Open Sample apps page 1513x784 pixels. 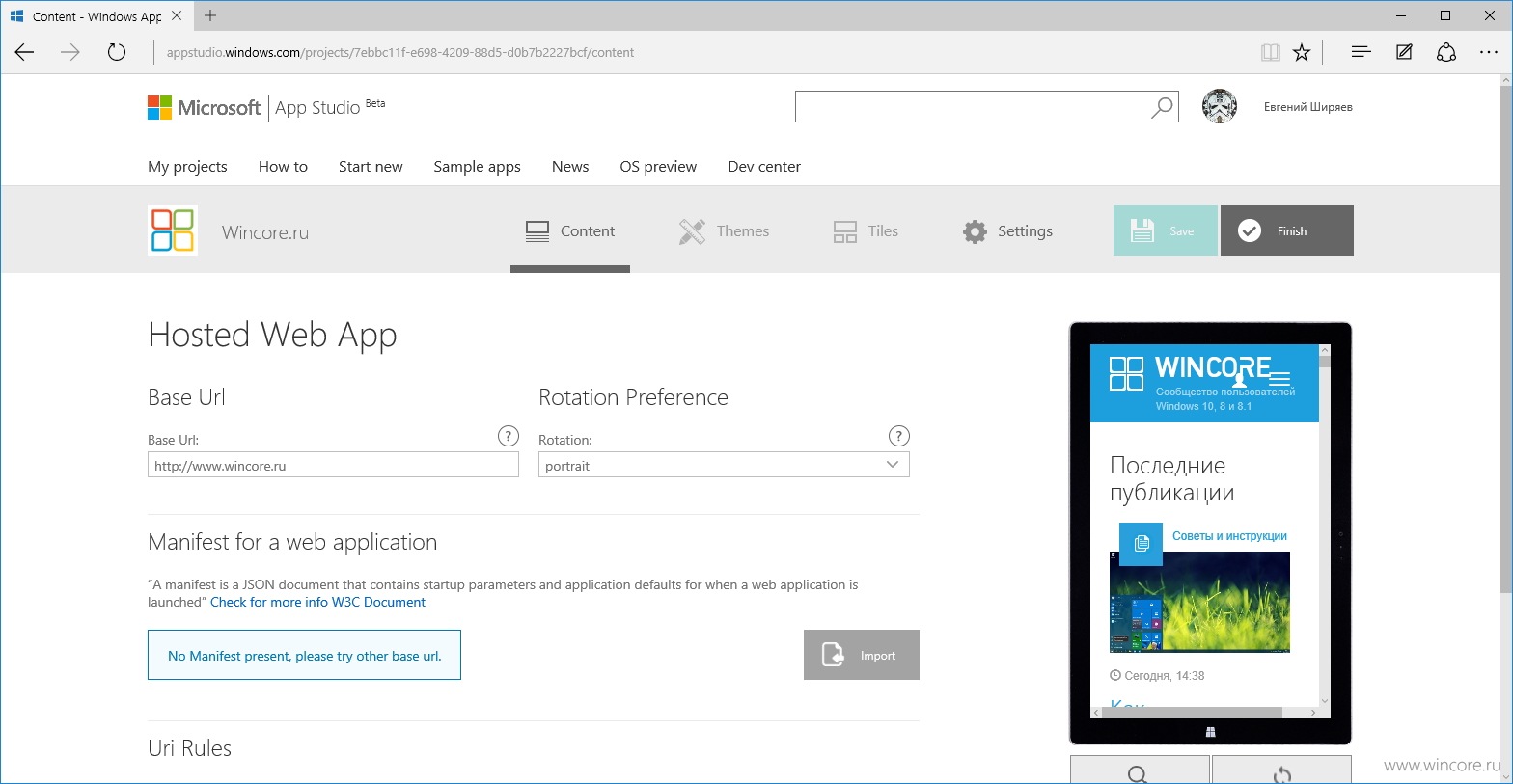point(477,166)
